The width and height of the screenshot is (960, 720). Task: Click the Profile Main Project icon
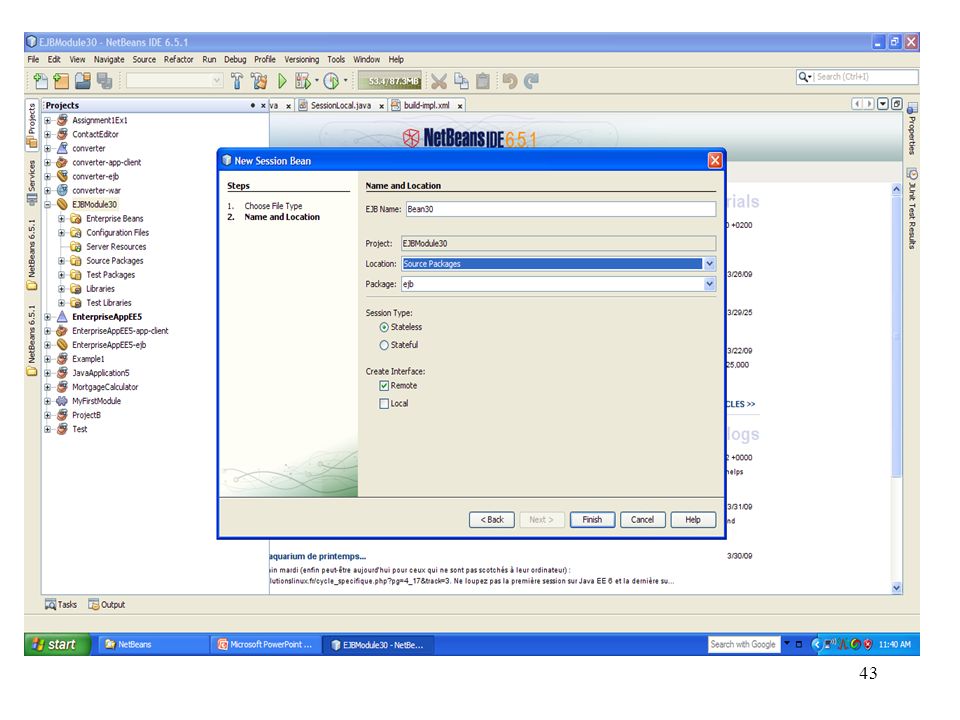point(331,81)
